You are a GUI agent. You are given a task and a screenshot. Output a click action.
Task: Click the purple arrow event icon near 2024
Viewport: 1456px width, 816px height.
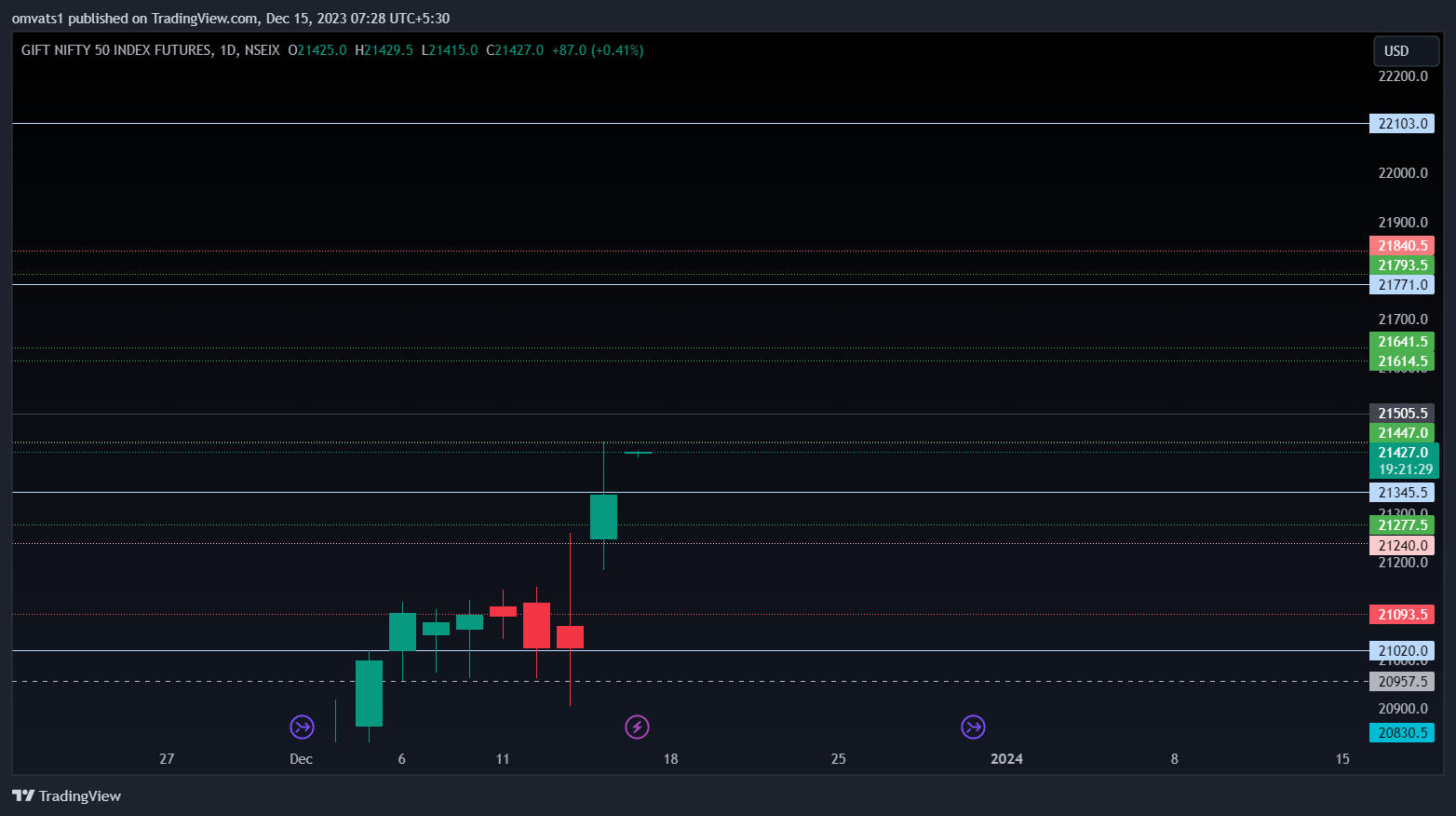pos(973,727)
